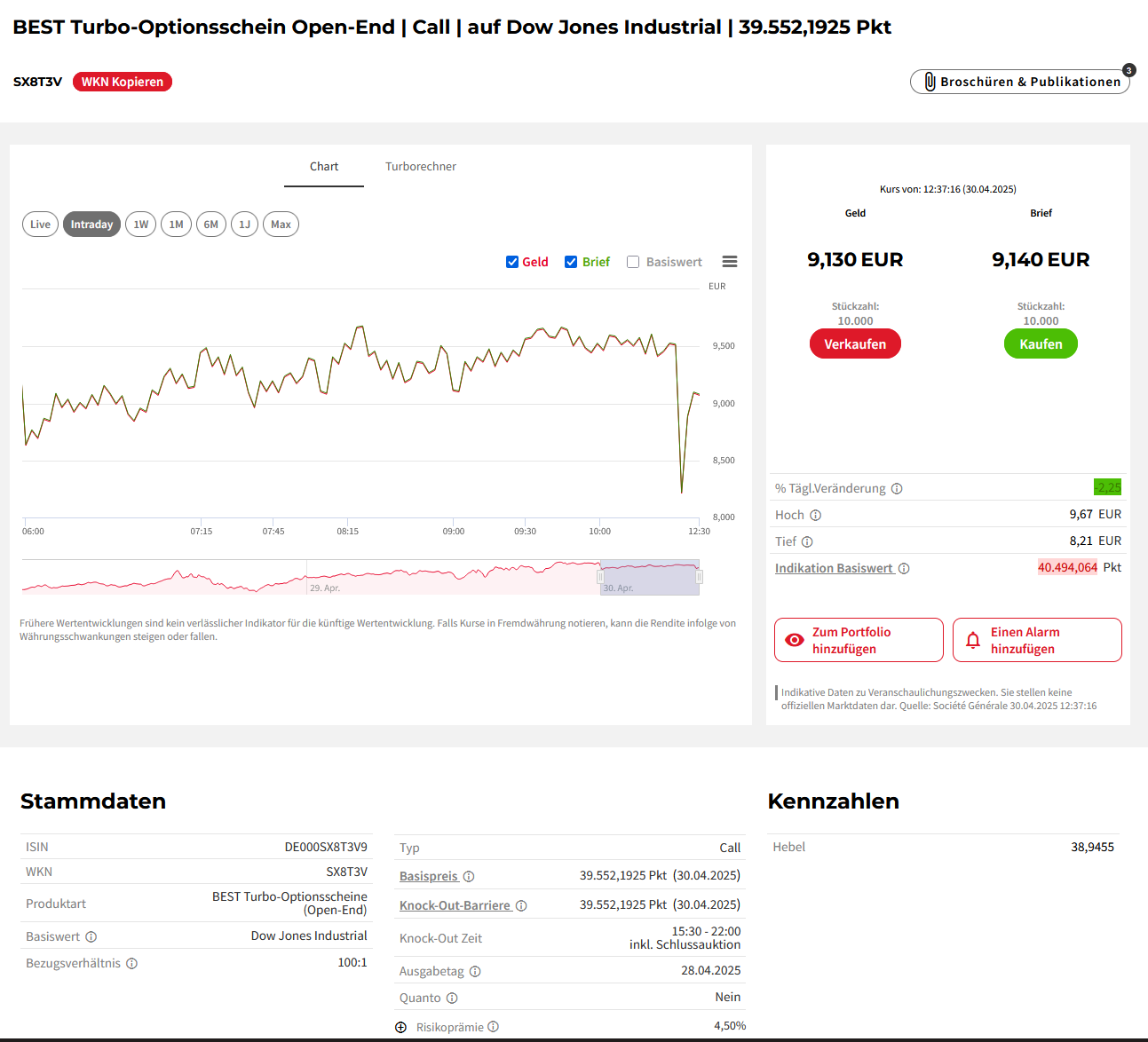
Task: Click Zum Portfolio hinzufügen
Action: pos(859,640)
